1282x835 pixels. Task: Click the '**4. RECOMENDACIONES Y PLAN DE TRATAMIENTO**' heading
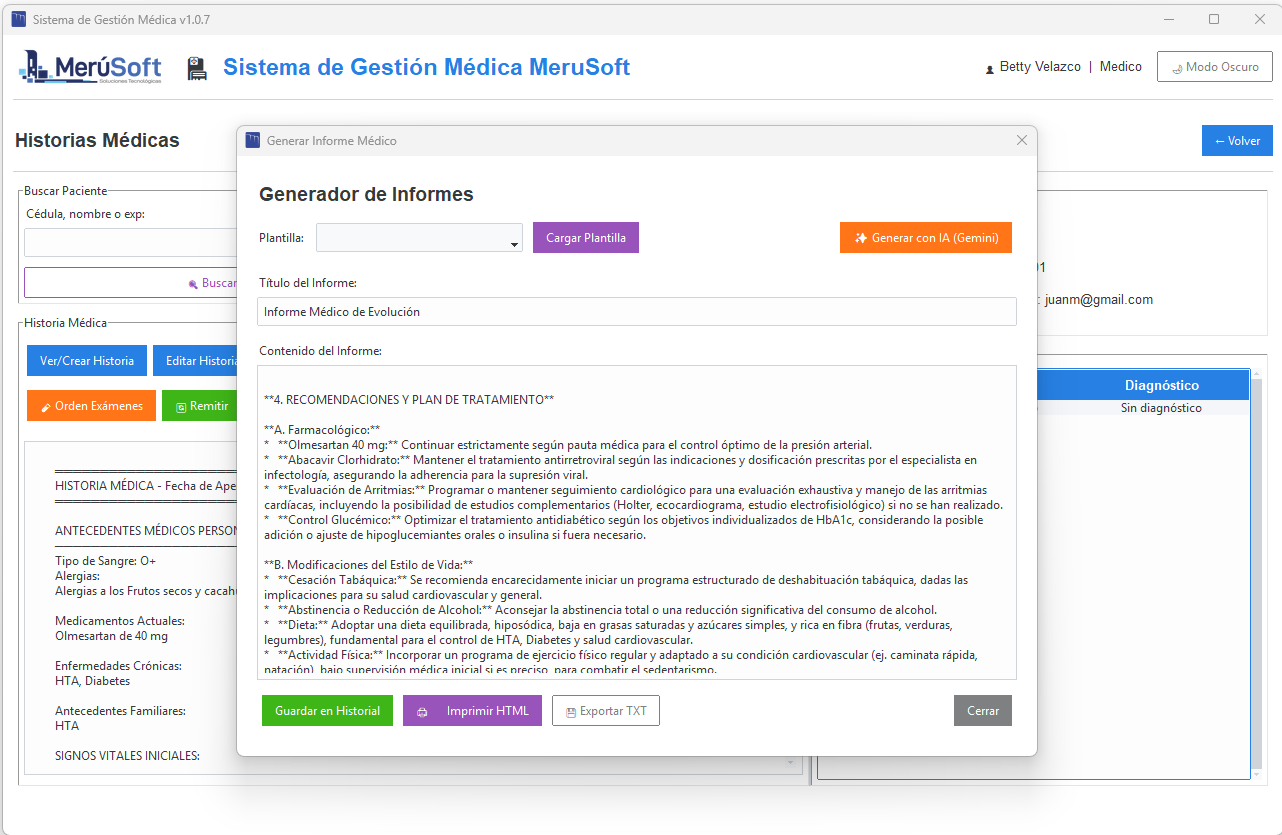409,399
